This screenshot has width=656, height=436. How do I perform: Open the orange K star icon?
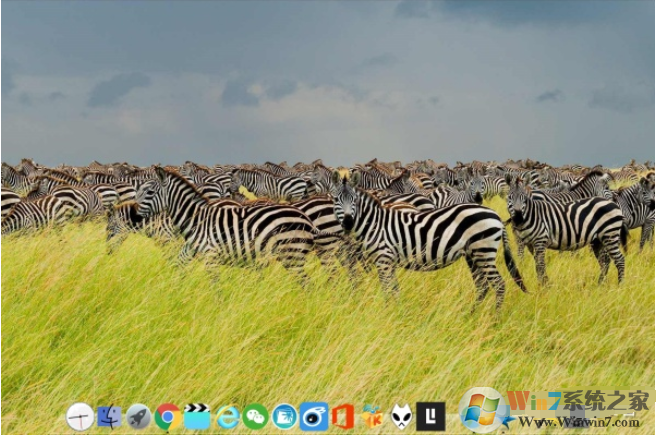coord(372,417)
